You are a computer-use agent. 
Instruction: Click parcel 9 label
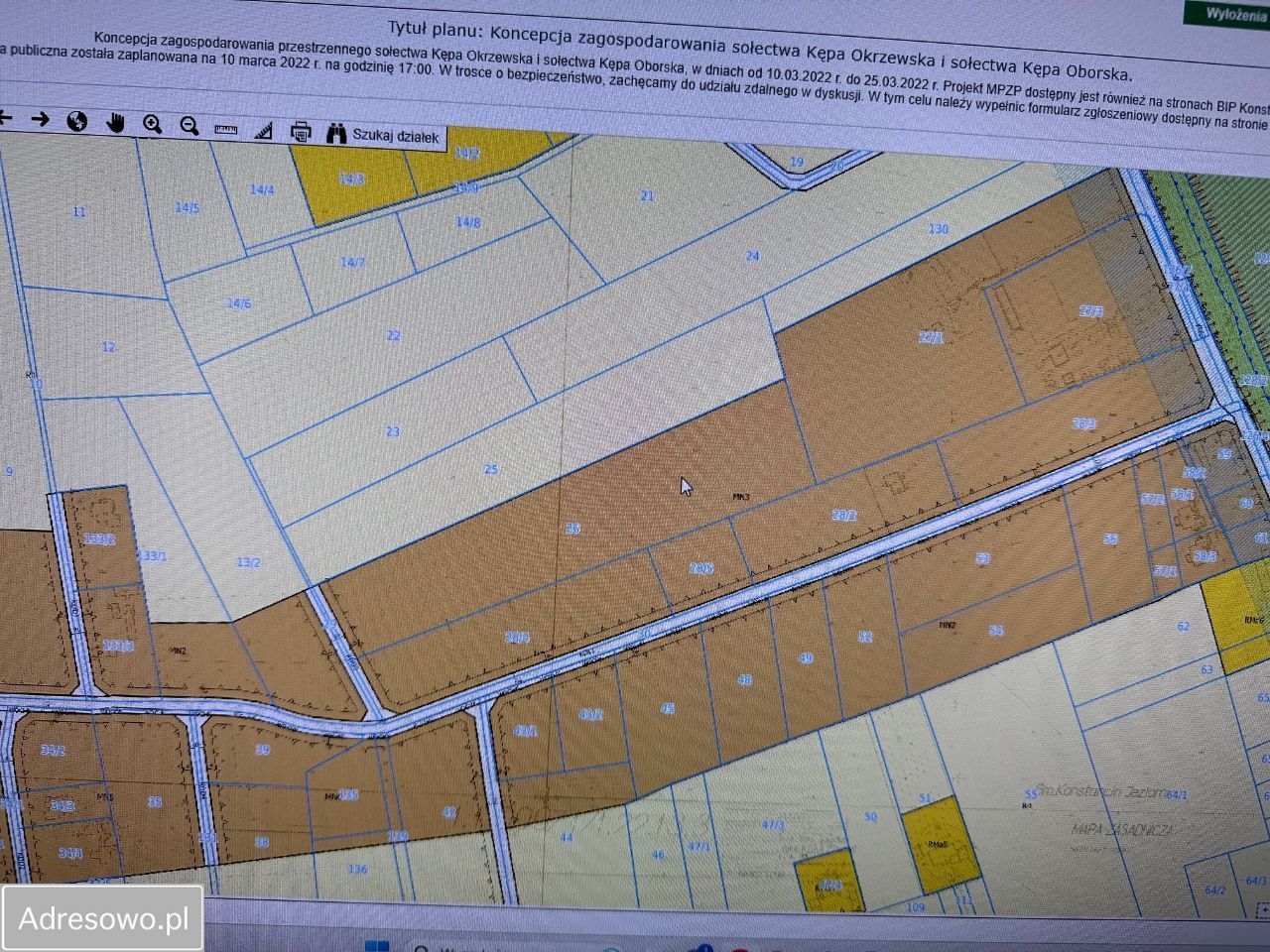pos(10,471)
